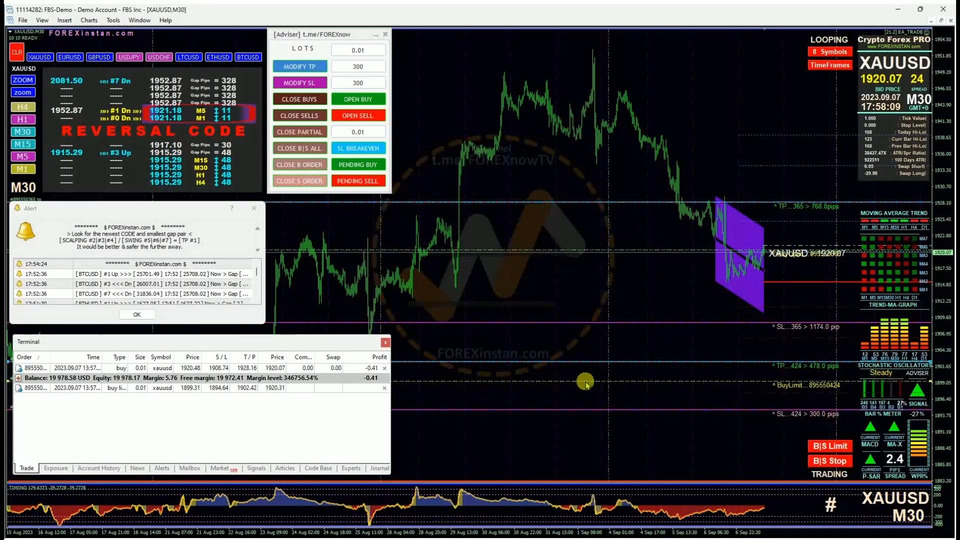
Task: Sort by the Profit column header
Action: (x=379, y=357)
